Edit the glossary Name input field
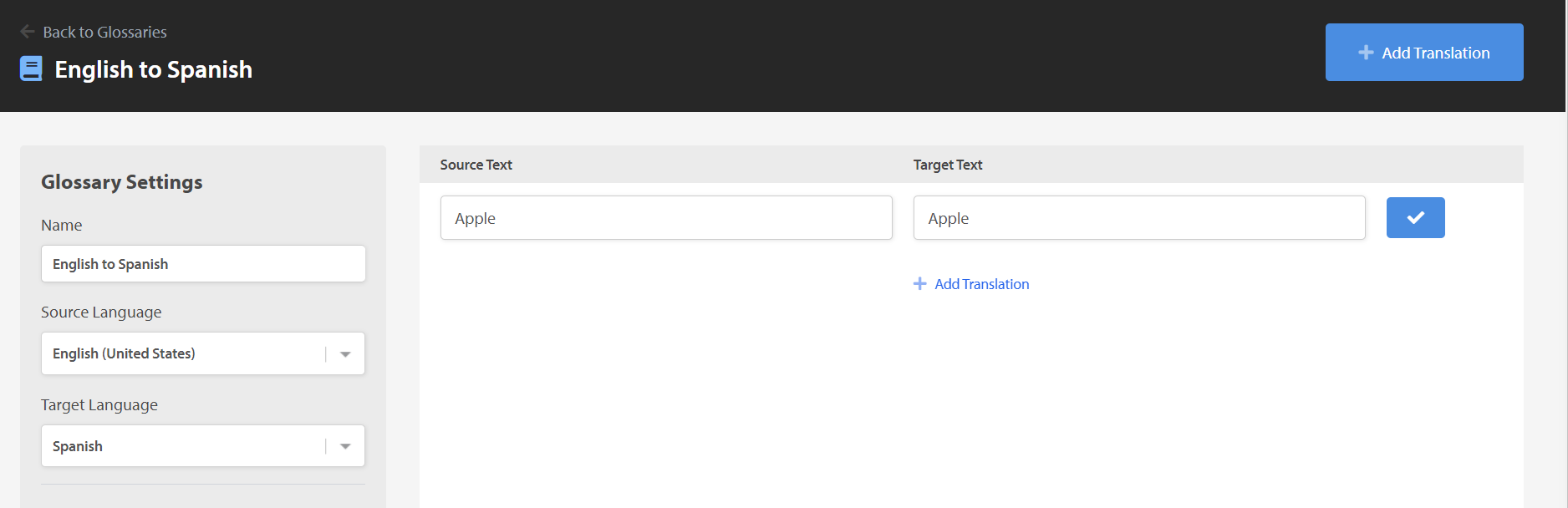Viewport: 1568px width, 508px height. click(x=203, y=264)
